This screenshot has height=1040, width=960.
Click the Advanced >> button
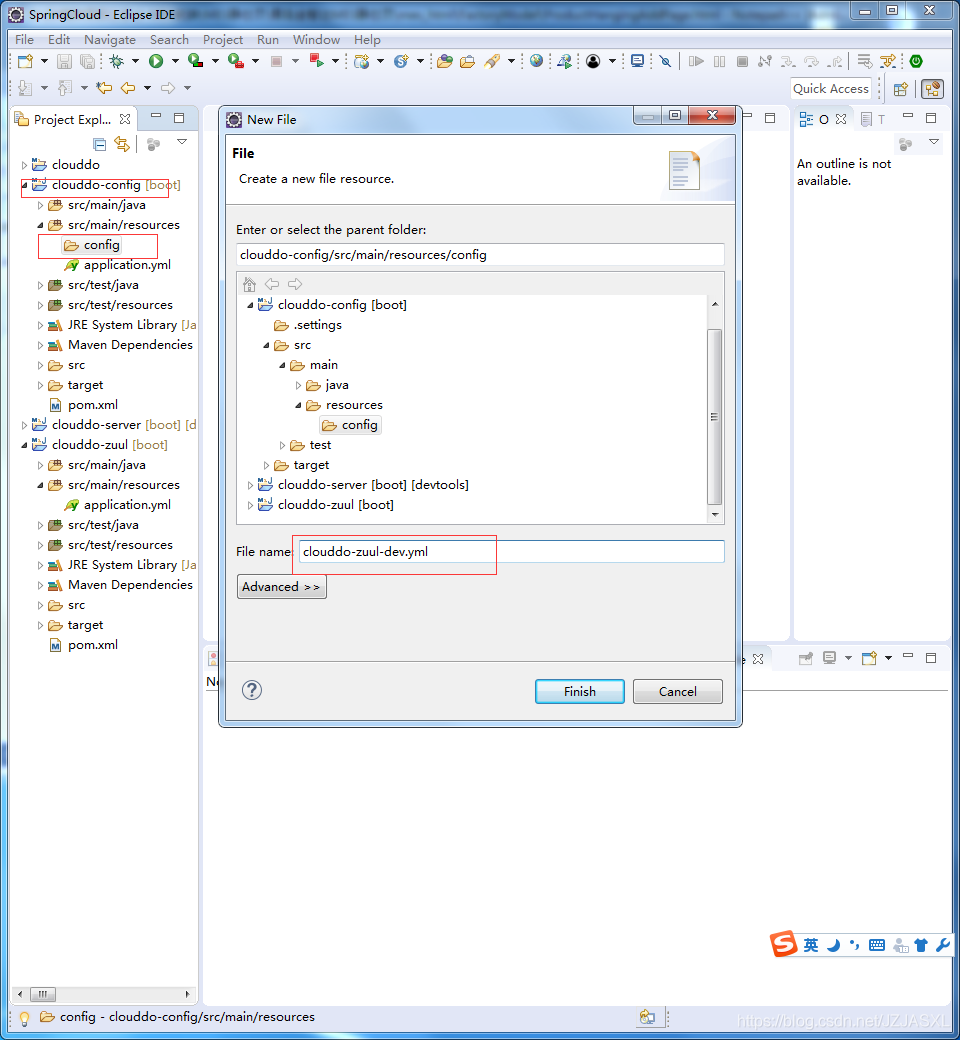[x=281, y=587]
